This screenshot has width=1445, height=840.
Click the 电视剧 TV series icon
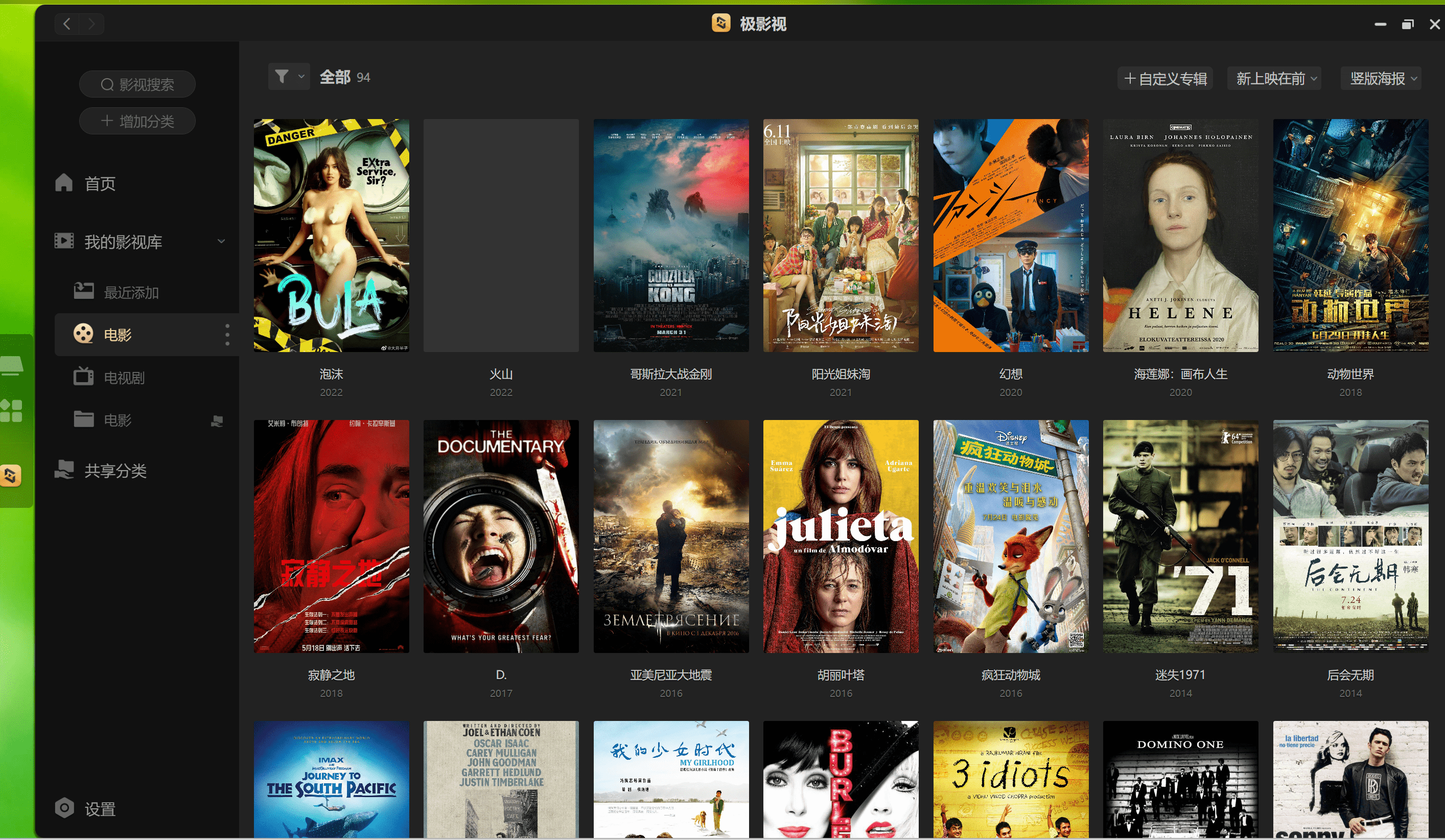pos(85,377)
